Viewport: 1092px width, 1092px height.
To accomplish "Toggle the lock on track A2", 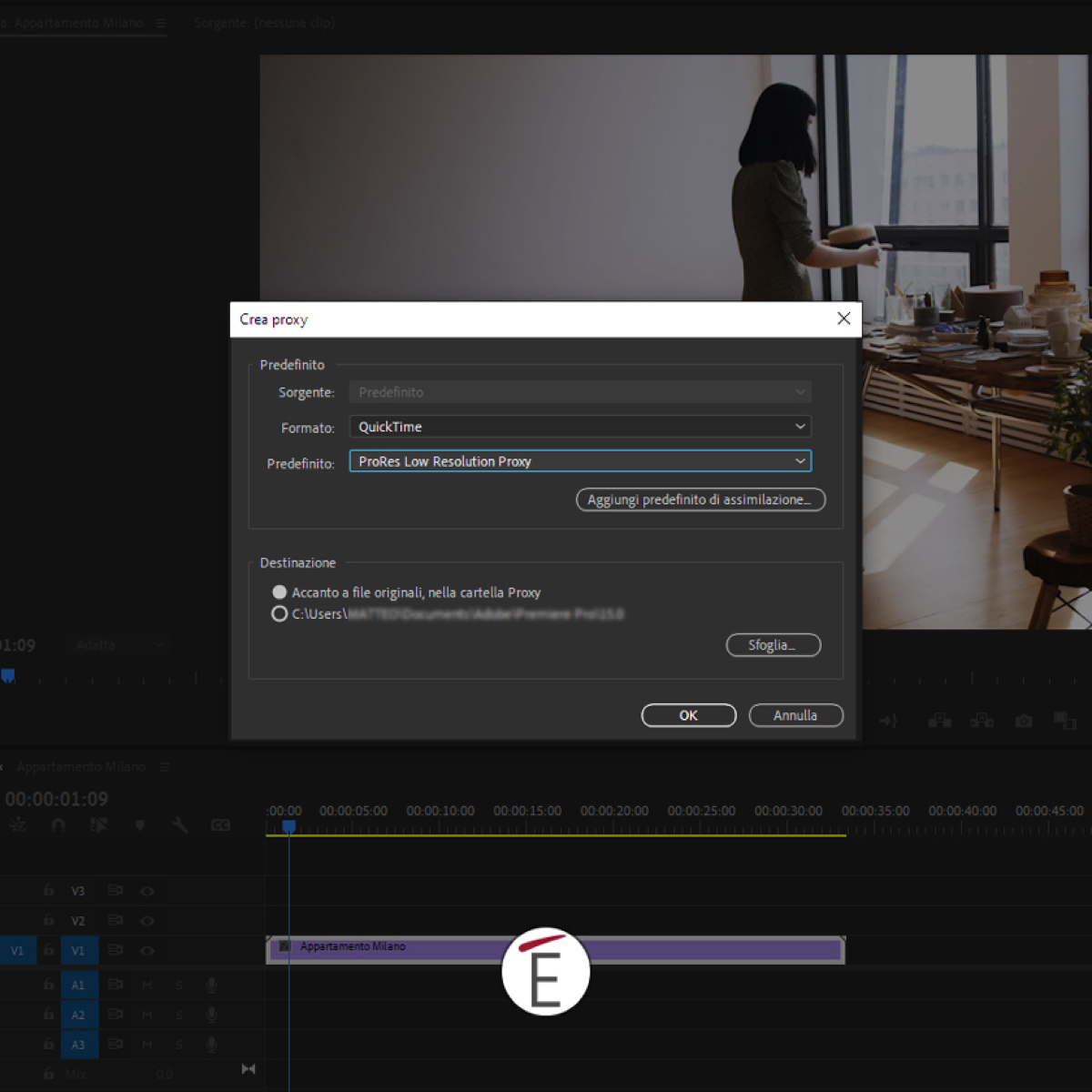I will 49,1015.
